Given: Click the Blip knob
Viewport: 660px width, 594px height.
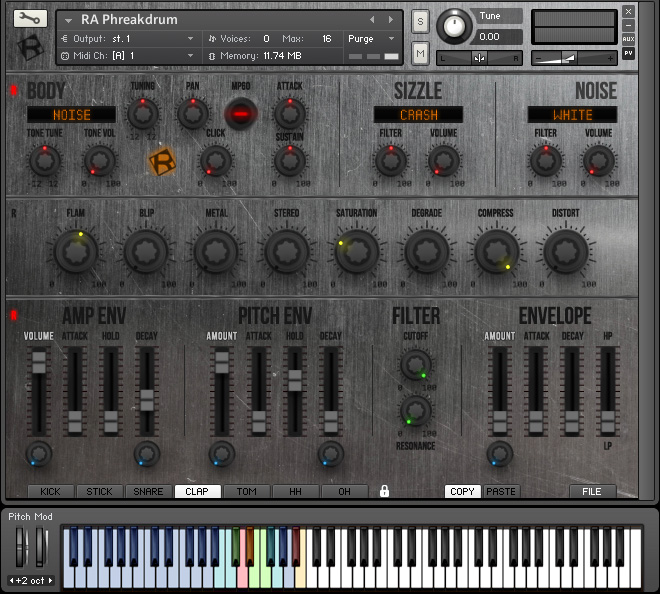Looking at the screenshot, I should coord(146,252).
